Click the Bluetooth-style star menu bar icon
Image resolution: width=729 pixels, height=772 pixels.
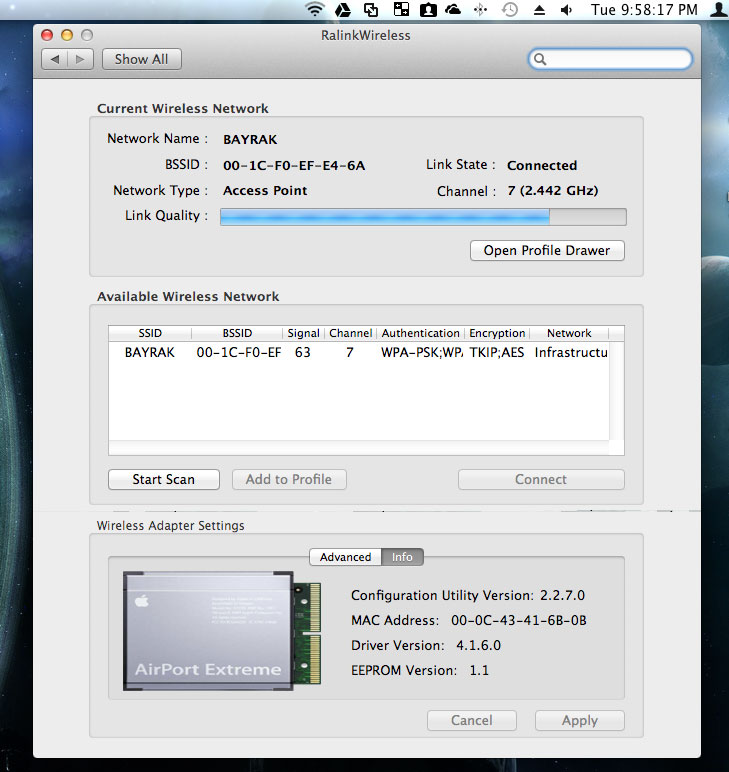pyautogui.click(x=480, y=10)
